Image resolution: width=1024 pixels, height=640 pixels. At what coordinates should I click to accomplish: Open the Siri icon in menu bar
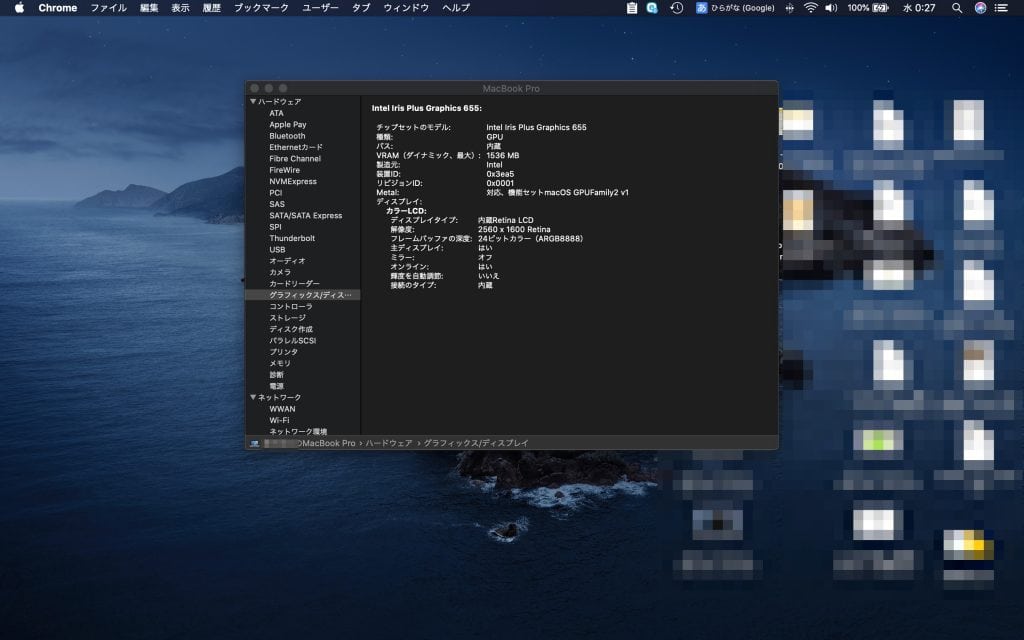pos(980,8)
